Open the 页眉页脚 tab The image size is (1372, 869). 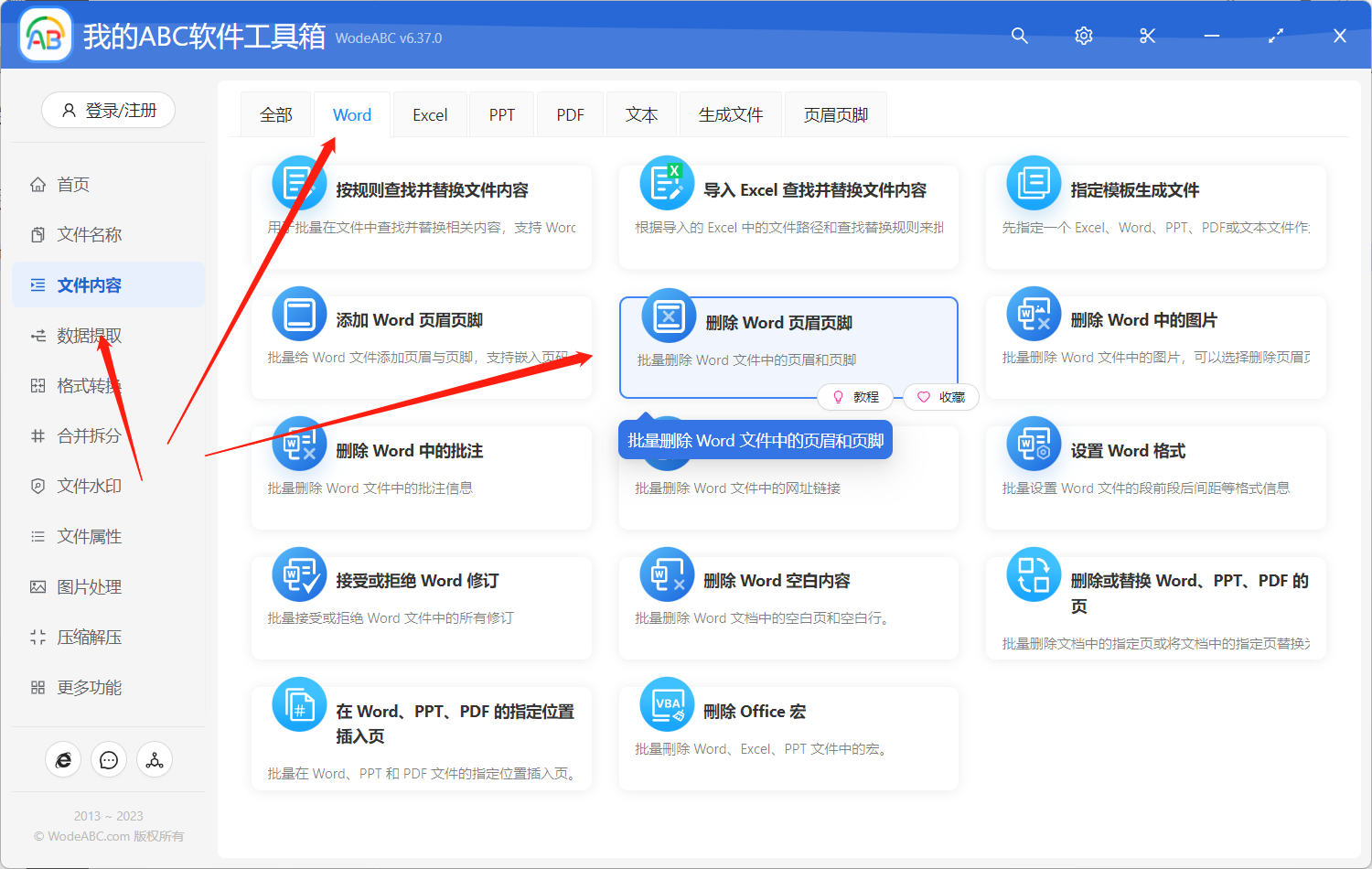[x=834, y=113]
